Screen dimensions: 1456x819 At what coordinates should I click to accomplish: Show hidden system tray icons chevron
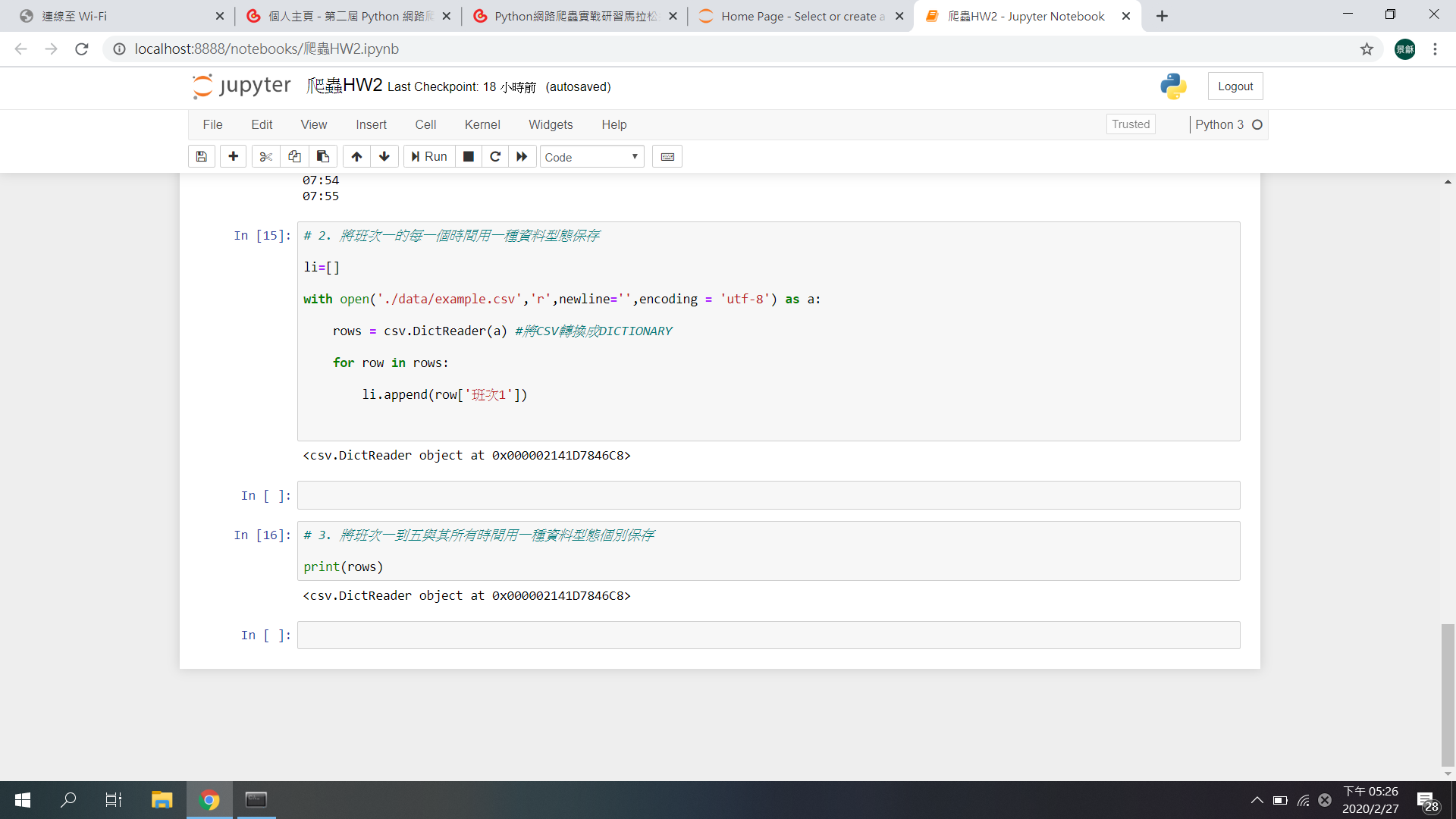1257,800
